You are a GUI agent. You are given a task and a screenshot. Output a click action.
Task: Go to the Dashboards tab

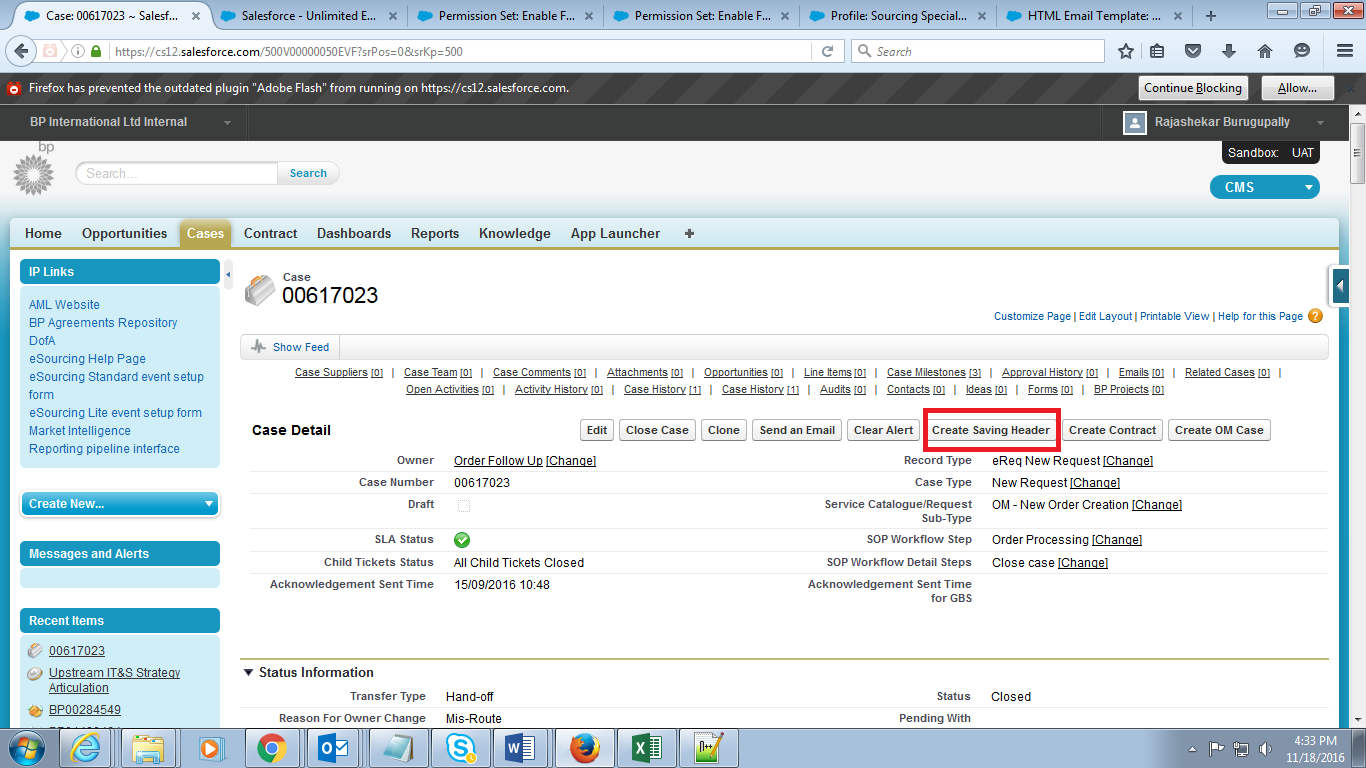tap(354, 233)
